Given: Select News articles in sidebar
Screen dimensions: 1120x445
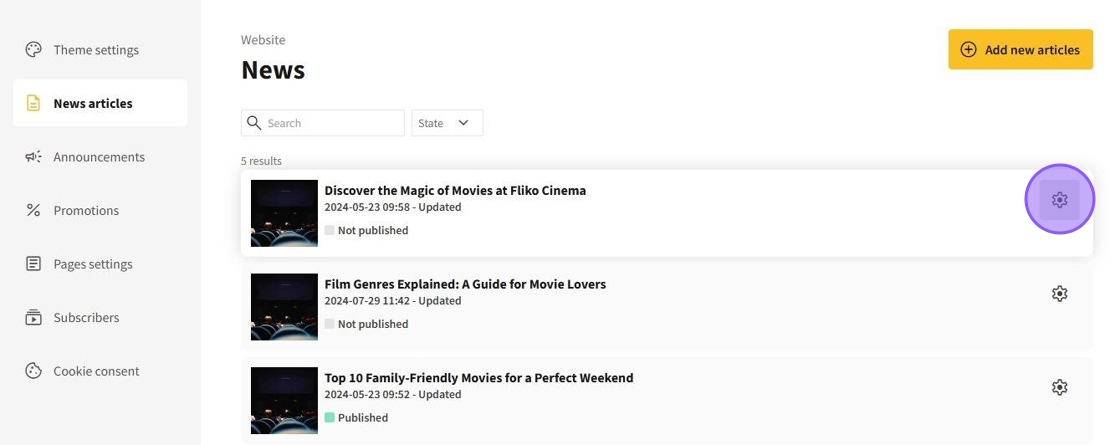Looking at the screenshot, I should (x=92, y=103).
